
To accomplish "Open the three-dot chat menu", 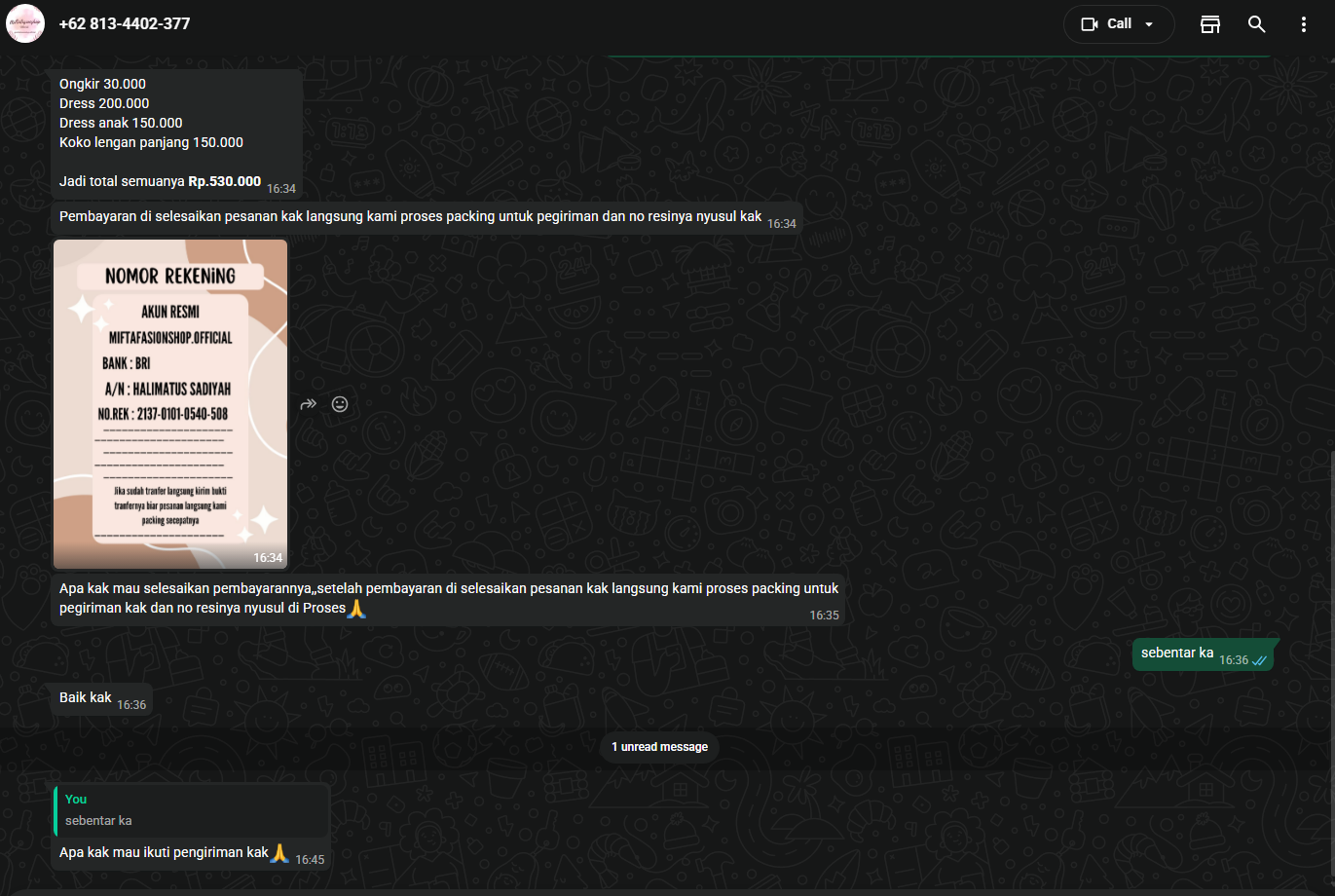I will (1303, 24).
